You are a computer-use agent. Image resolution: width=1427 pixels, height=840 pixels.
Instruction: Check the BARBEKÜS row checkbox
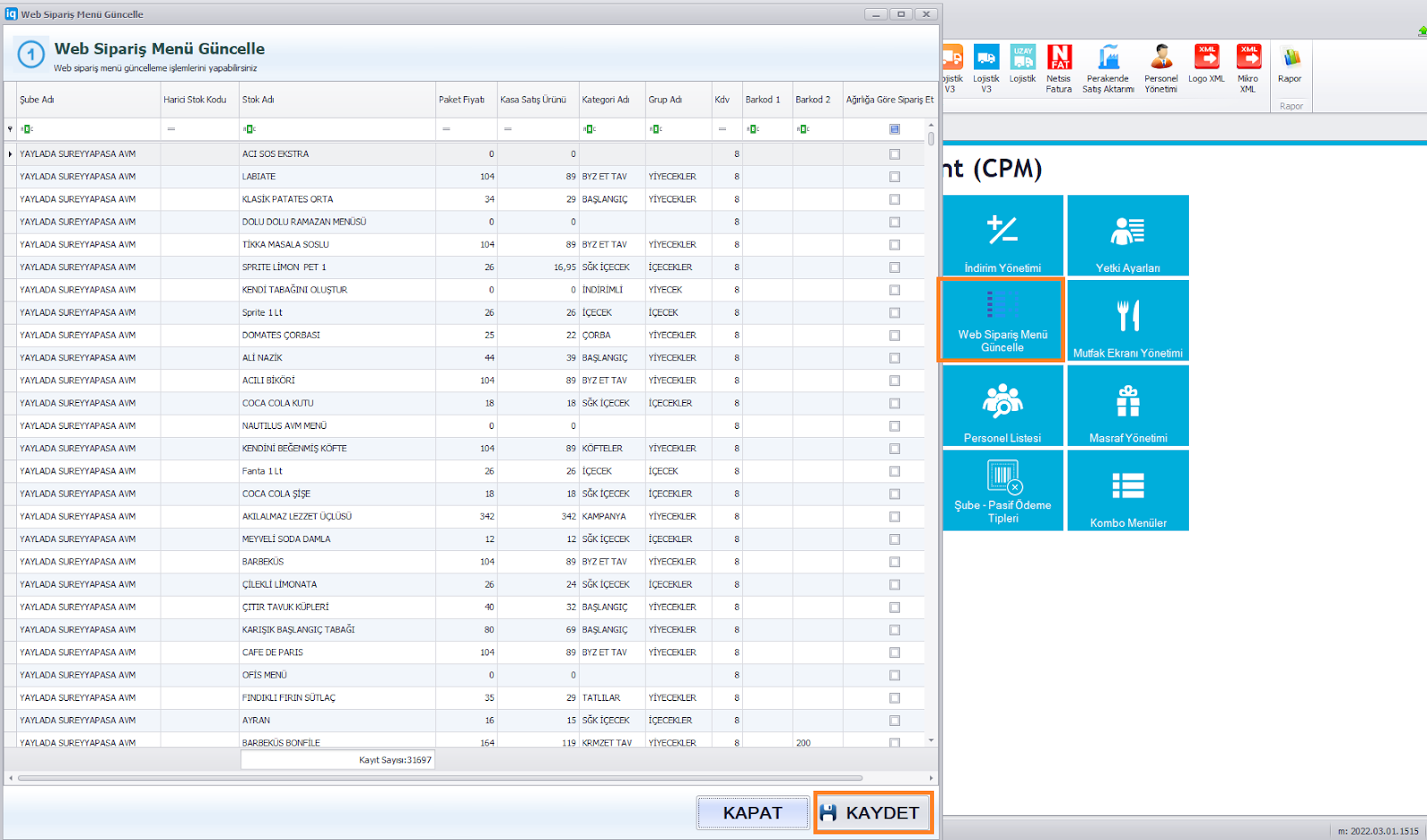click(x=895, y=562)
